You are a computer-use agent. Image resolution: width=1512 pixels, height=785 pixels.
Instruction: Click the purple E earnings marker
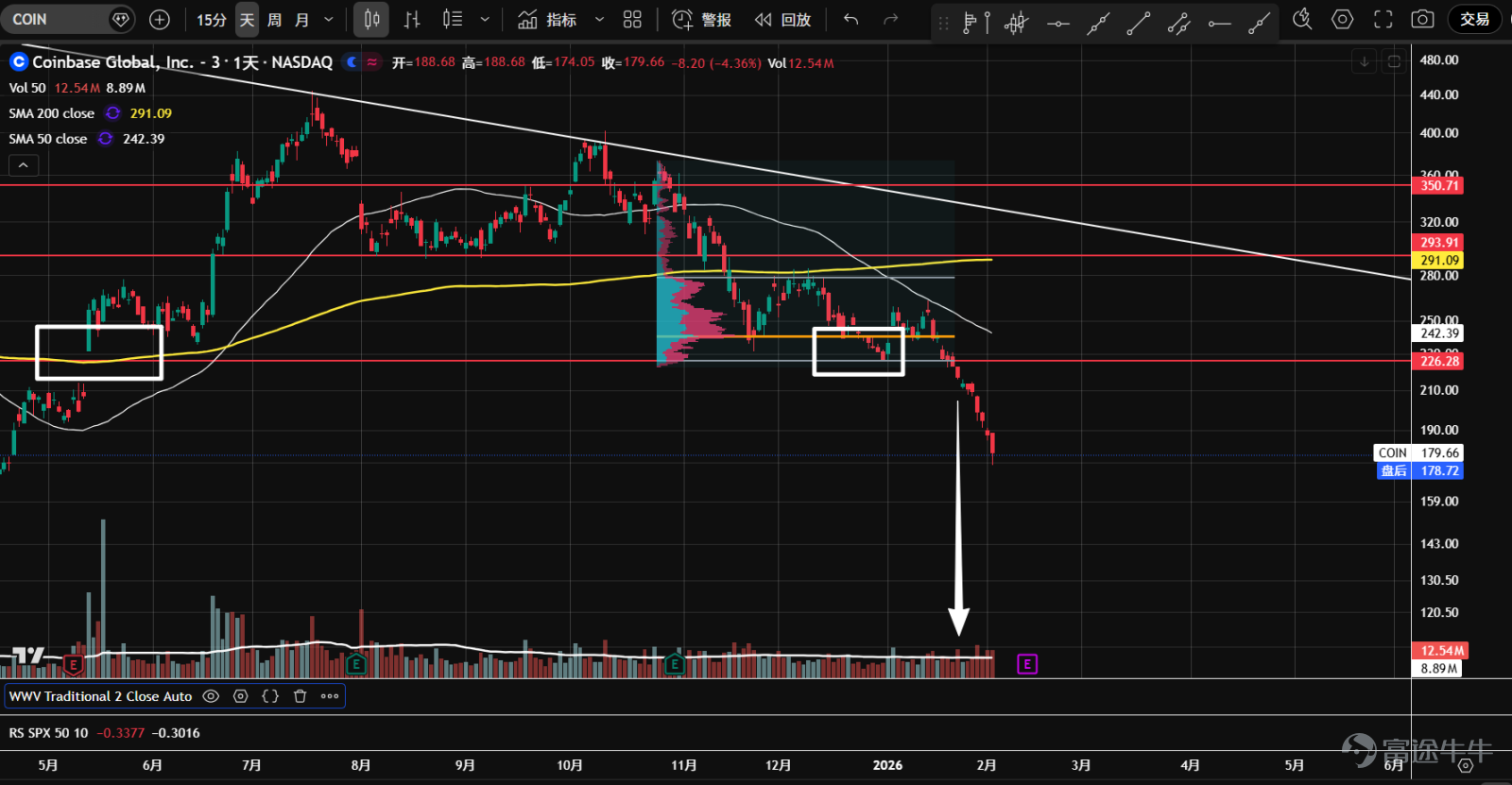point(1027,664)
